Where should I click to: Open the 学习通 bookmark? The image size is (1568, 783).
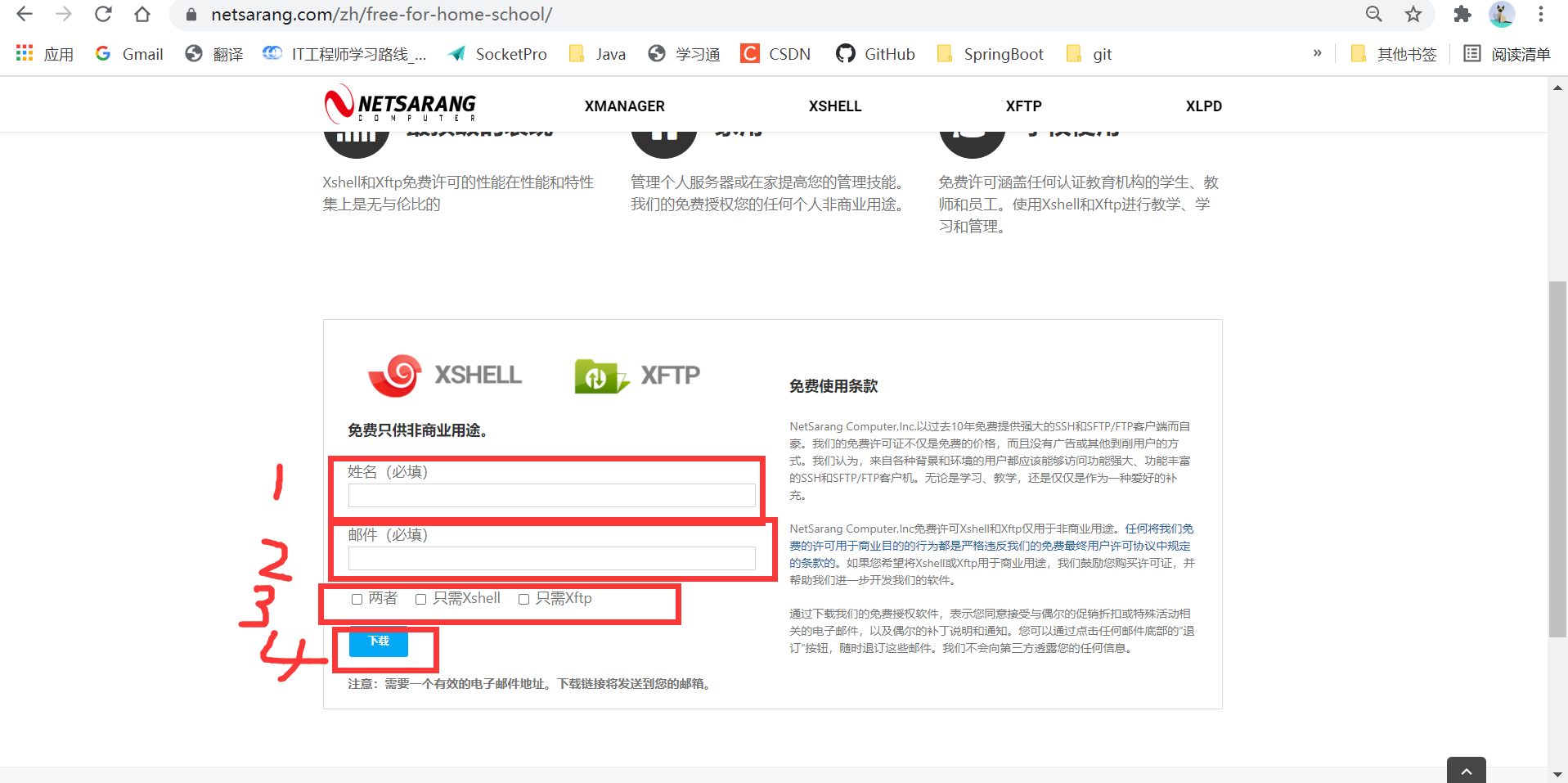tap(684, 54)
